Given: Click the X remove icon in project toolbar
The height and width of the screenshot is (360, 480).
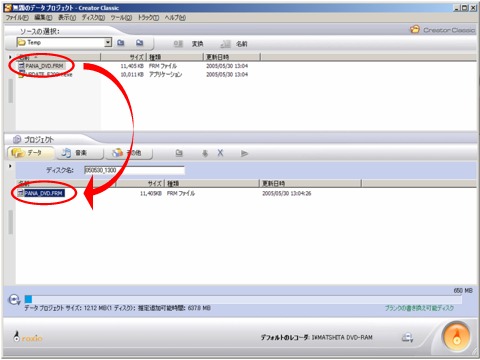Looking at the screenshot, I should 220,153.
